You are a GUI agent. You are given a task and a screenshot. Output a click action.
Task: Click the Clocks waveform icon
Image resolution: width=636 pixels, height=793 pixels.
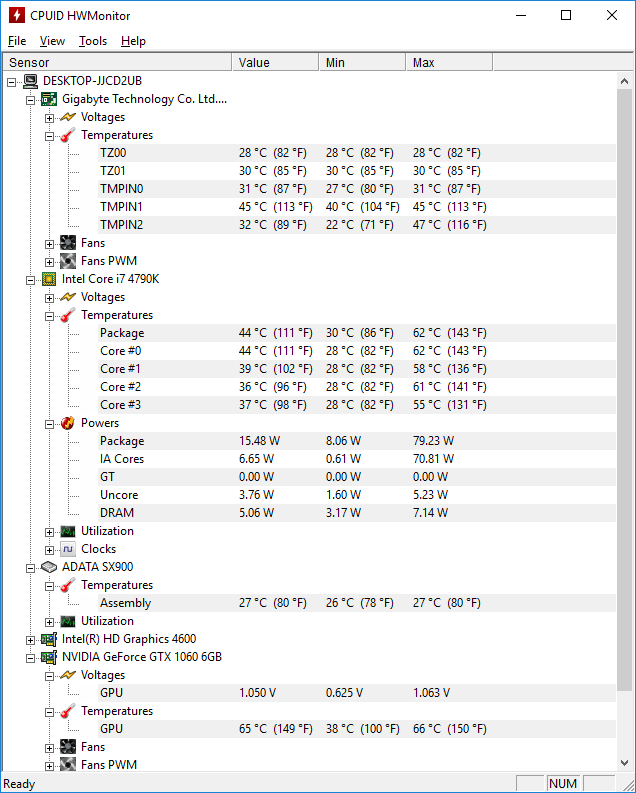click(68, 549)
